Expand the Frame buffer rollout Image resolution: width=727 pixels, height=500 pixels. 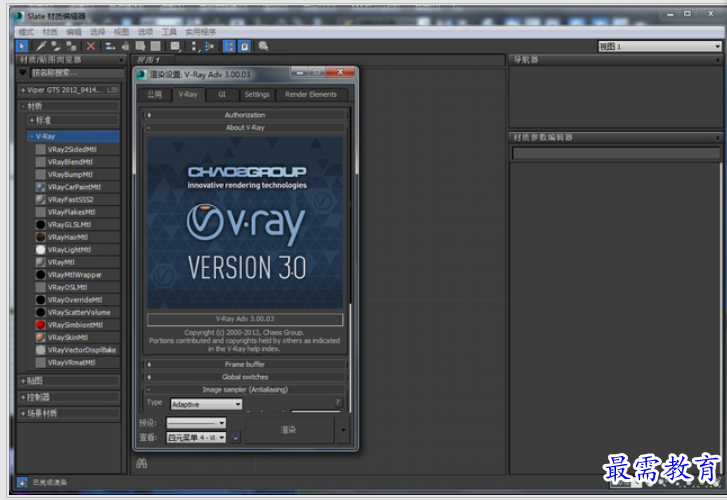tap(245, 365)
